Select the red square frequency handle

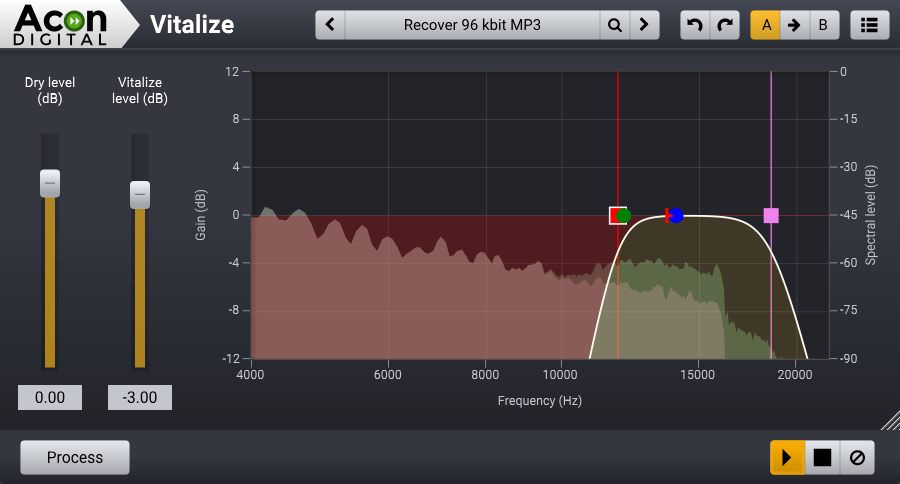pyautogui.click(x=614, y=215)
